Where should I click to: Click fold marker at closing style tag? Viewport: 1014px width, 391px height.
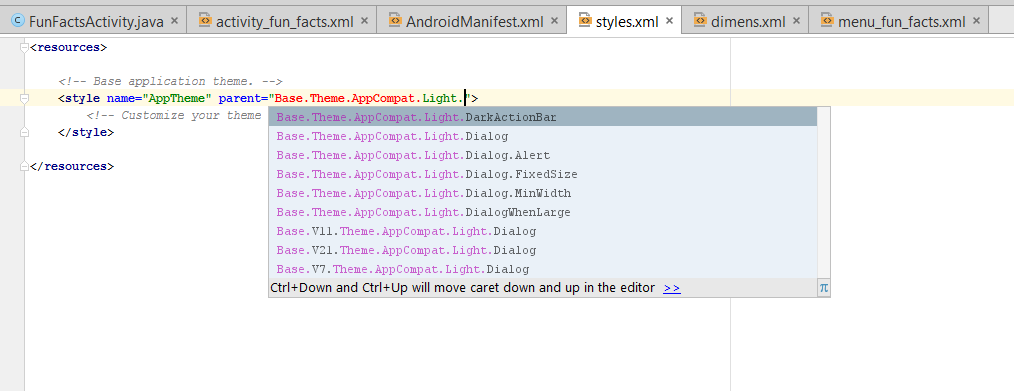point(25,132)
